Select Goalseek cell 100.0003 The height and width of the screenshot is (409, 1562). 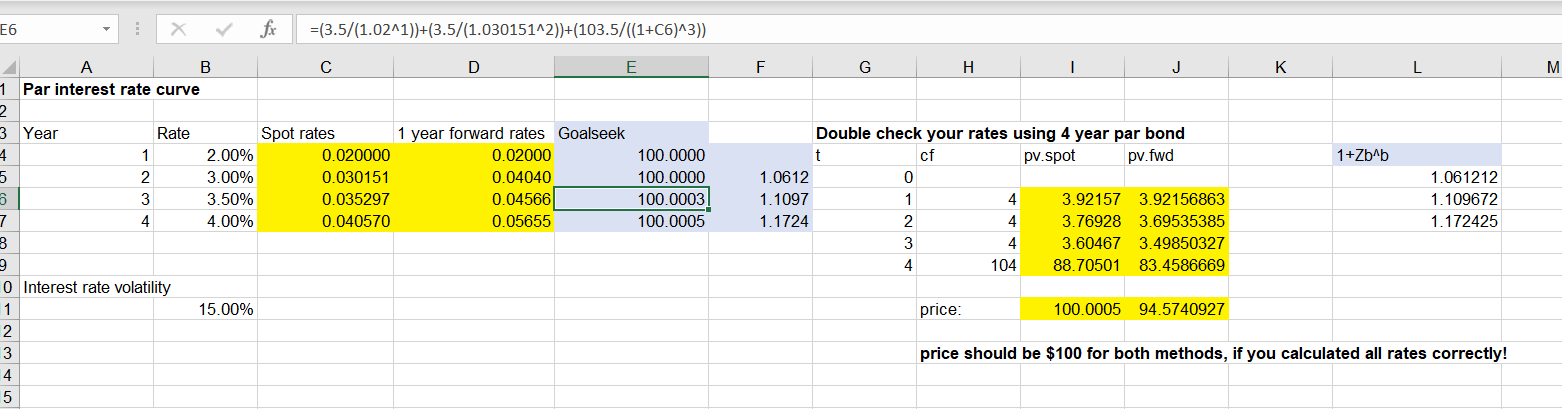pos(631,199)
